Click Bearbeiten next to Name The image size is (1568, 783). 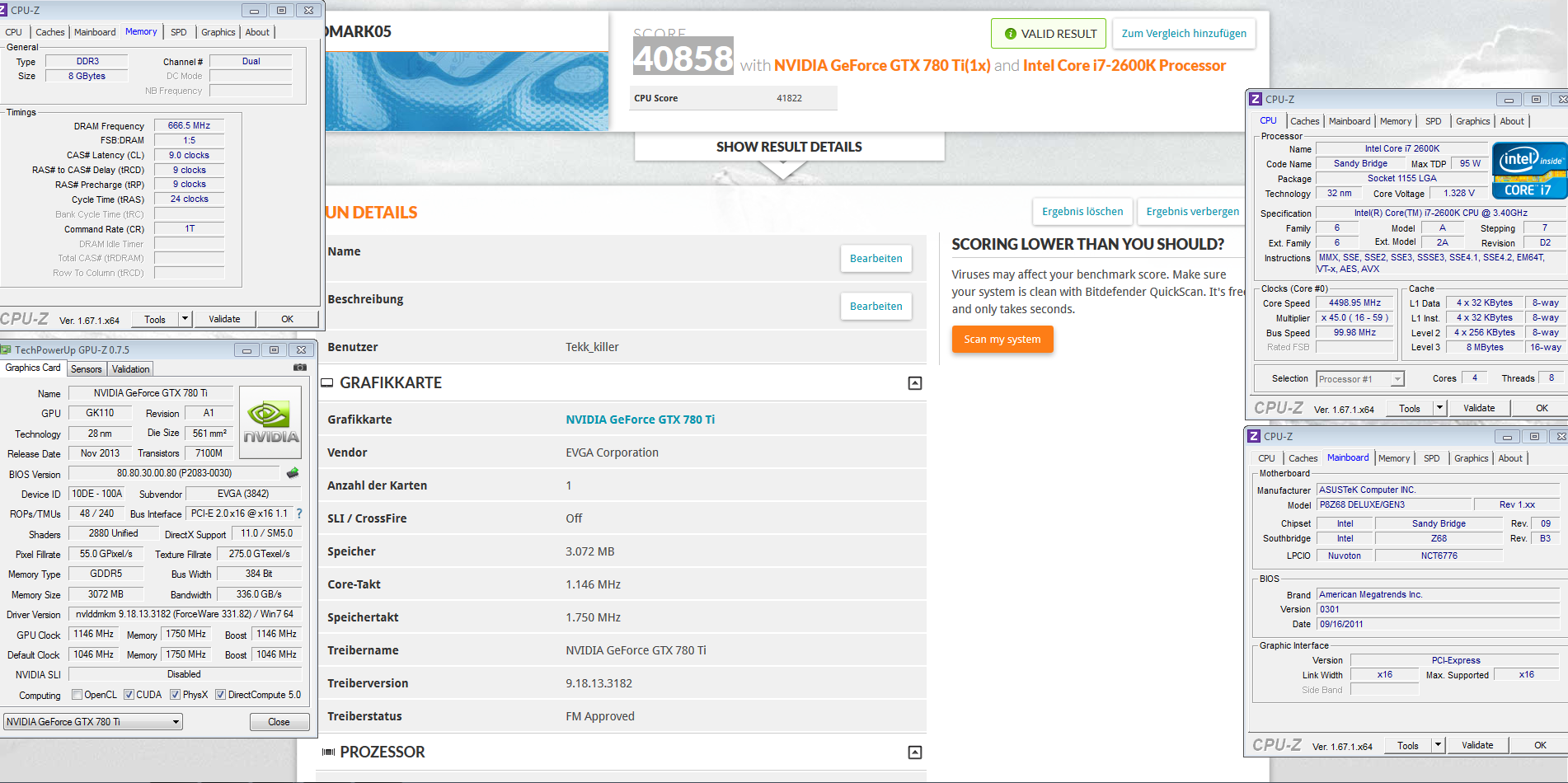(876, 259)
